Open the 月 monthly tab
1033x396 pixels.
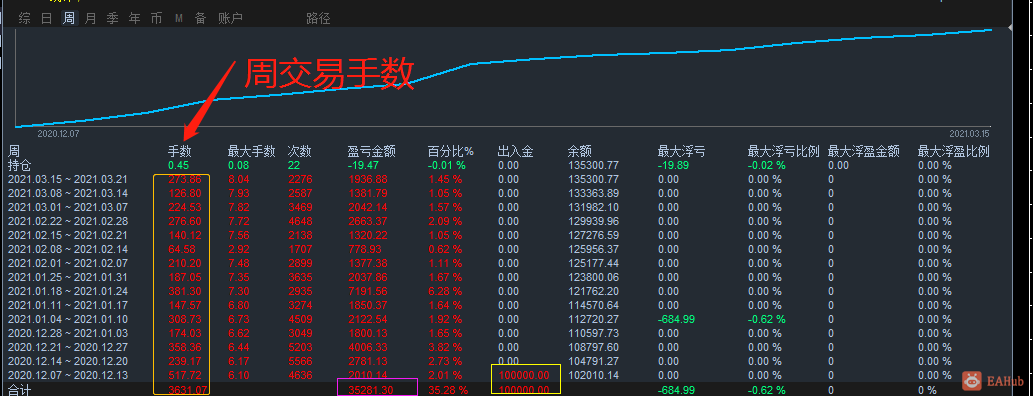90,18
